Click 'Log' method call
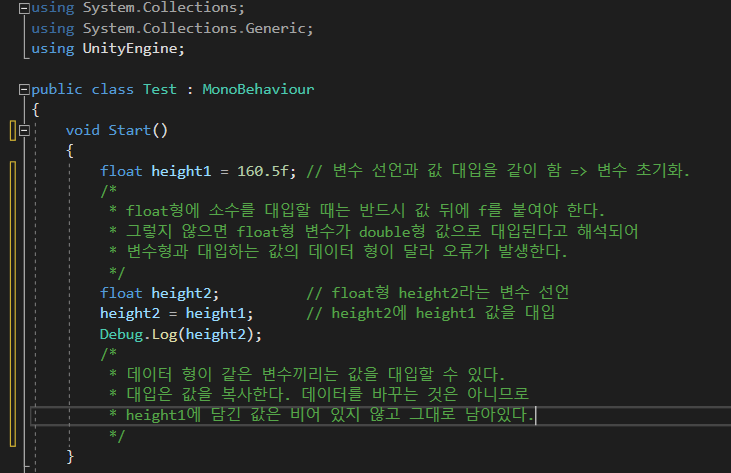This screenshot has height=473, width=731. click(x=164, y=334)
